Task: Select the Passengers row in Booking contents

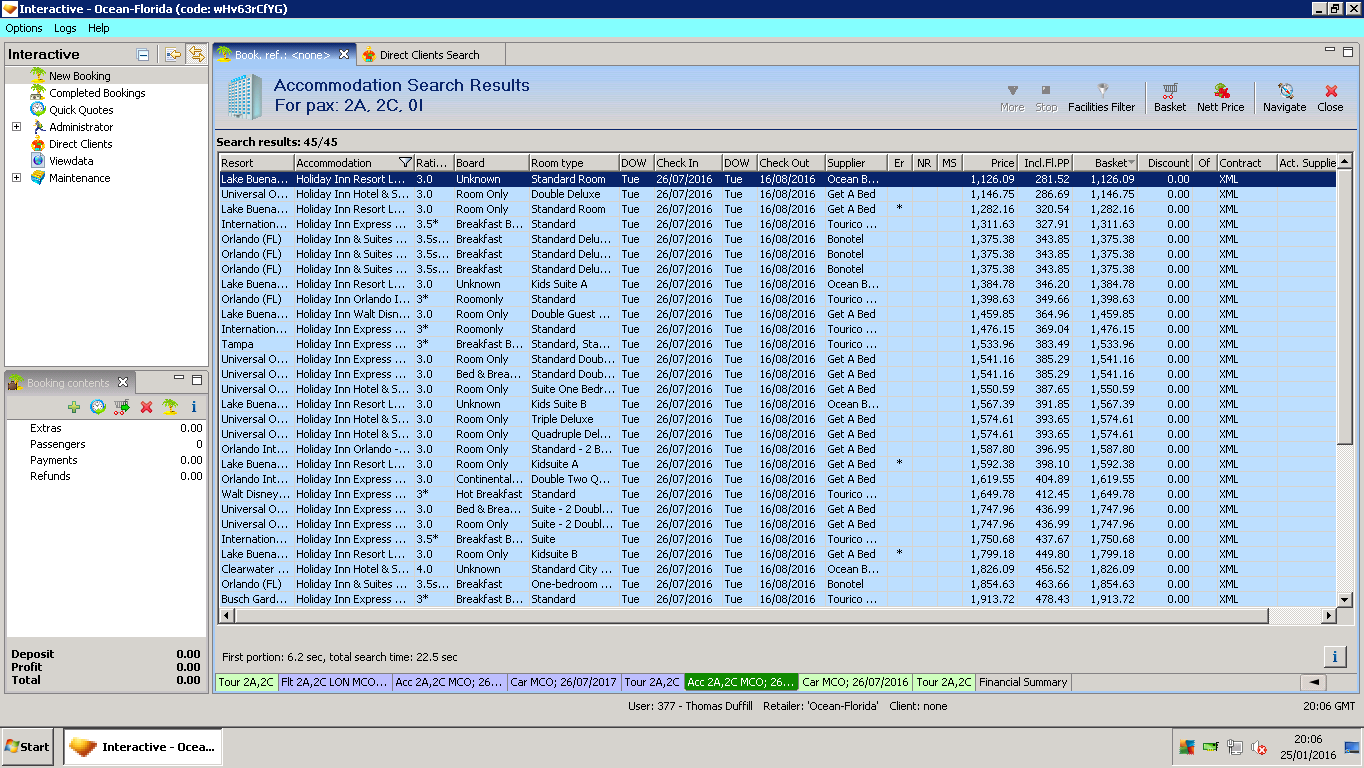Action: (x=106, y=444)
